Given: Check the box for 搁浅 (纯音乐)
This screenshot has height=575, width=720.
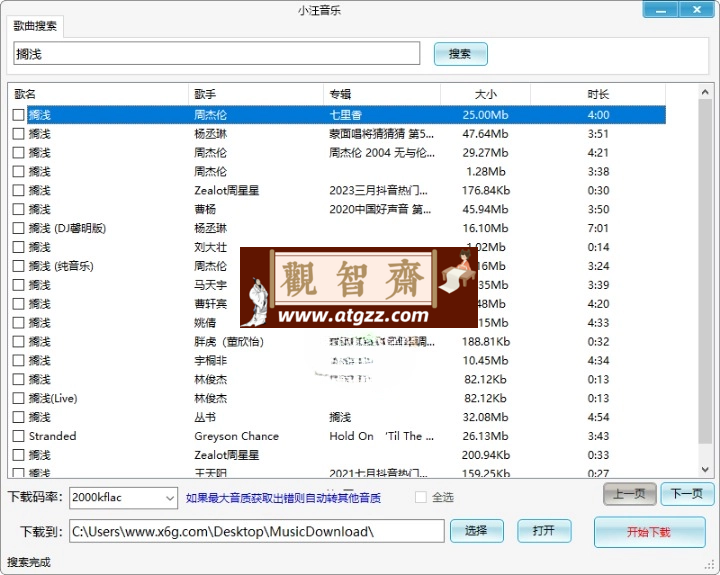Looking at the screenshot, I should tap(18, 266).
